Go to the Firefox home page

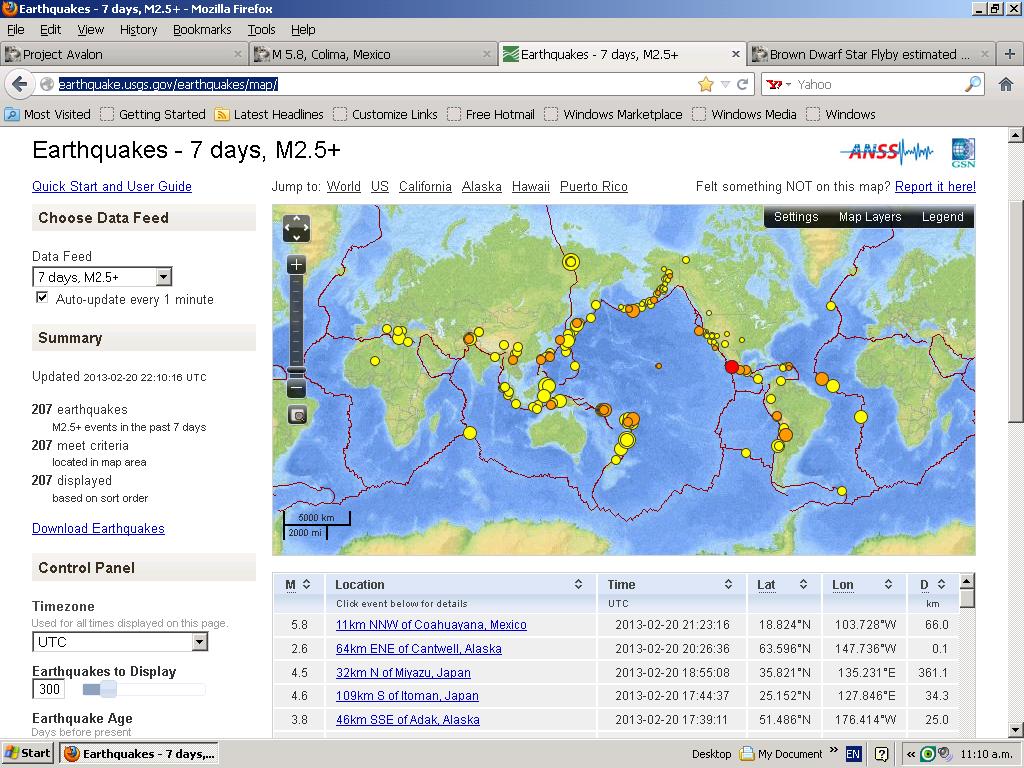[x=1006, y=85]
